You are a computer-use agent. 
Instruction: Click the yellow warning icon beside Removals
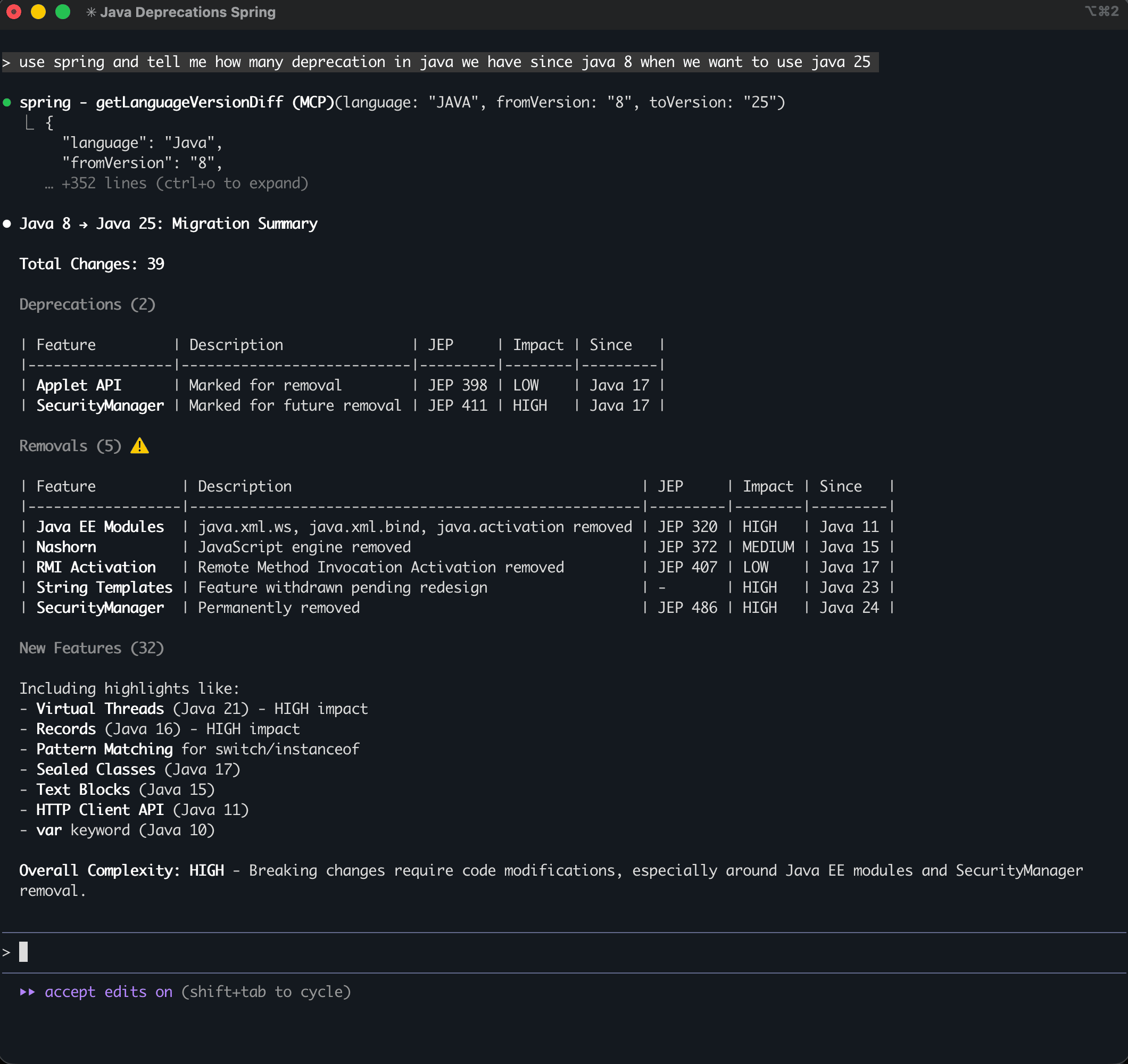coord(139,446)
